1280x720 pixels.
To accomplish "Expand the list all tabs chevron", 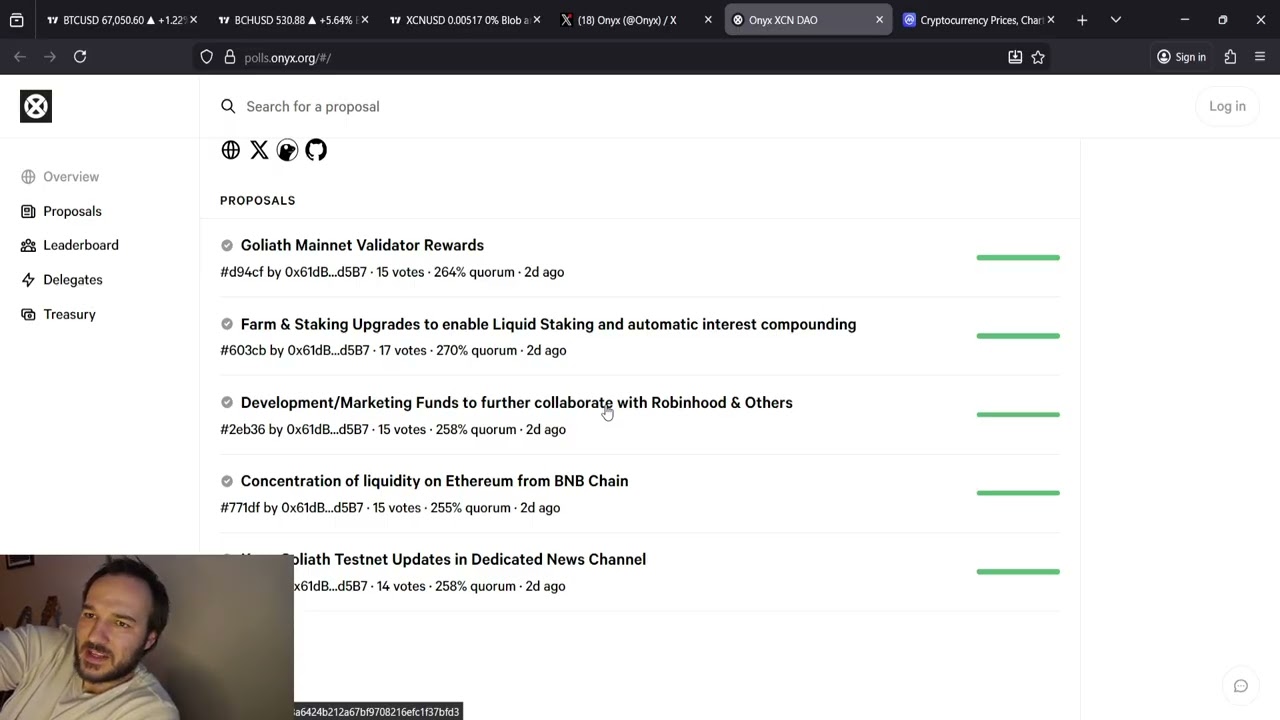I will [x=1116, y=20].
